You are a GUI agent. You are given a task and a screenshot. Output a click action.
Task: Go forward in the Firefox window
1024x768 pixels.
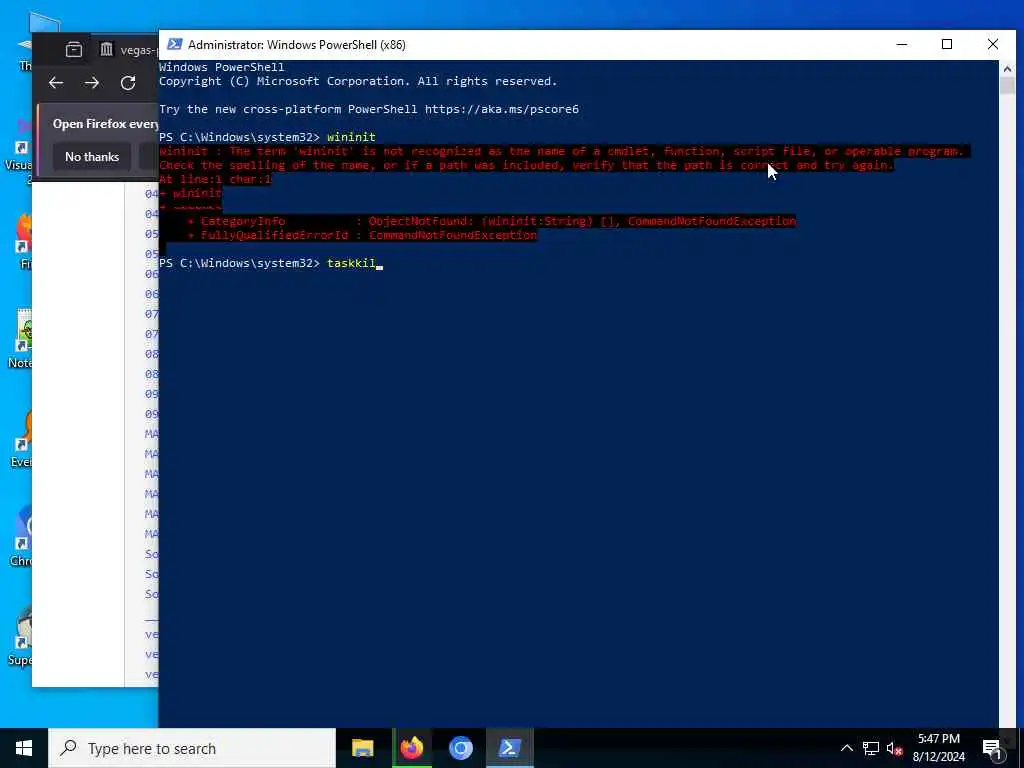tap(92, 82)
